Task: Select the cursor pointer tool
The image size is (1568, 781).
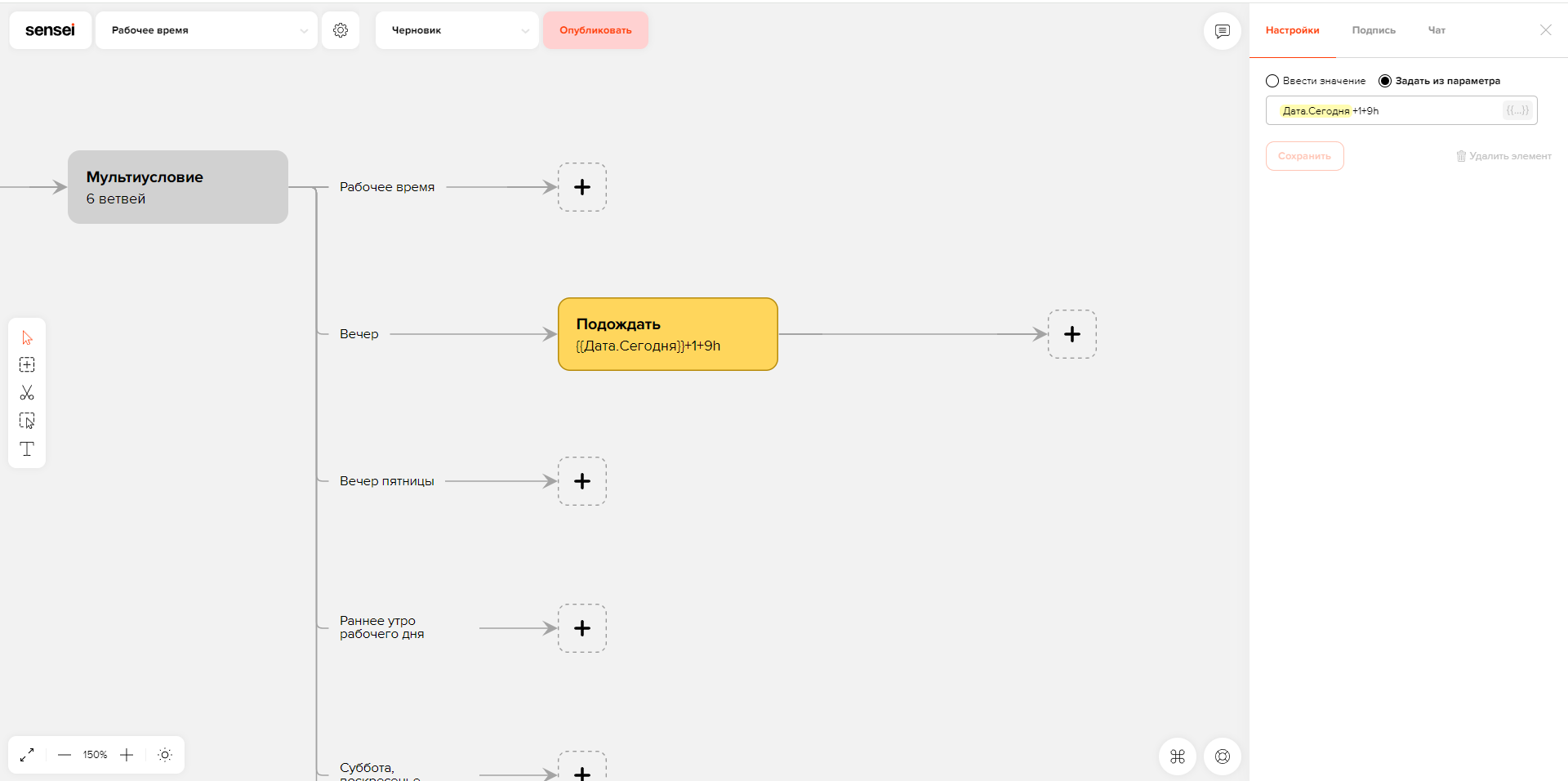Action: [x=27, y=337]
